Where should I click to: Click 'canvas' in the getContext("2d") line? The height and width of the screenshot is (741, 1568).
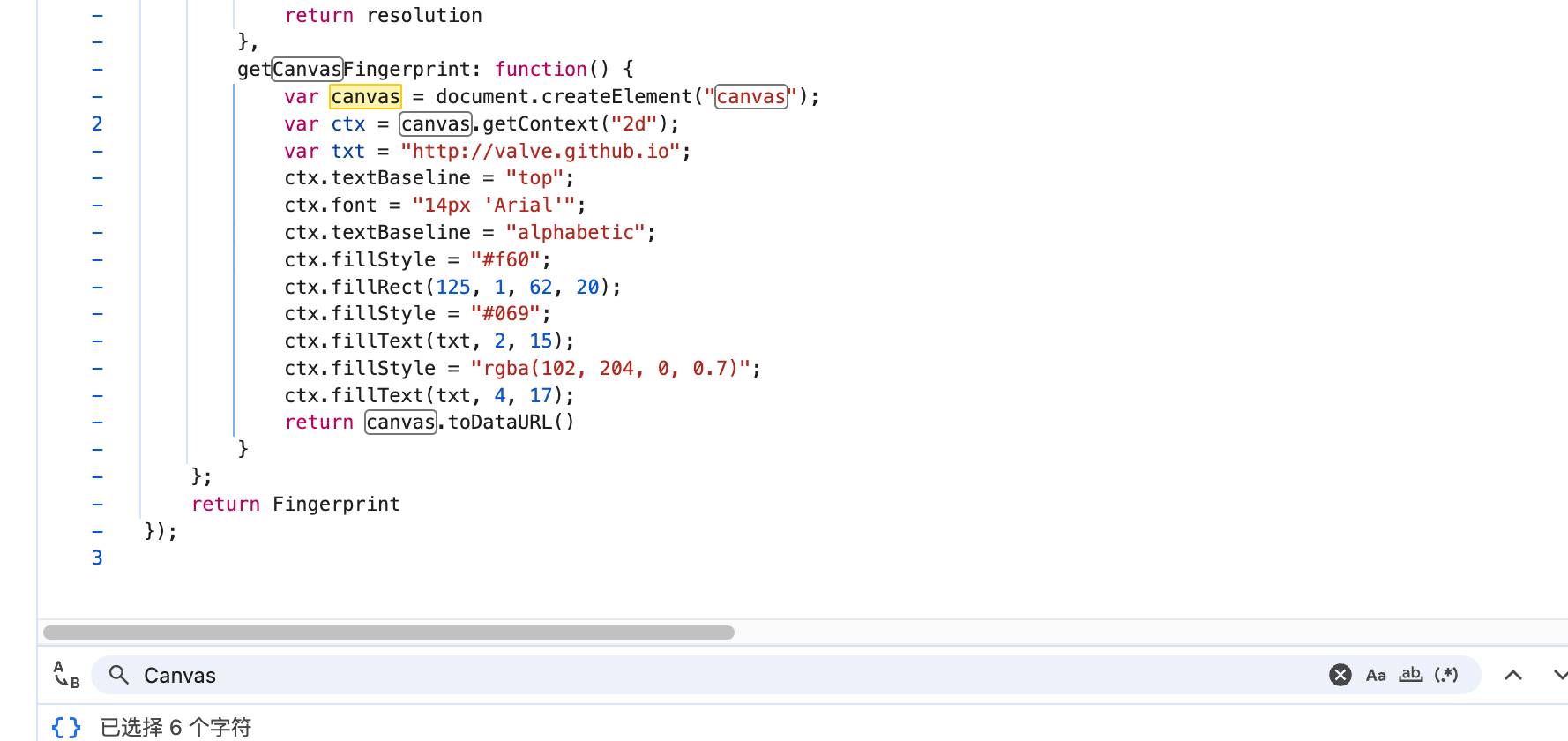436,123
